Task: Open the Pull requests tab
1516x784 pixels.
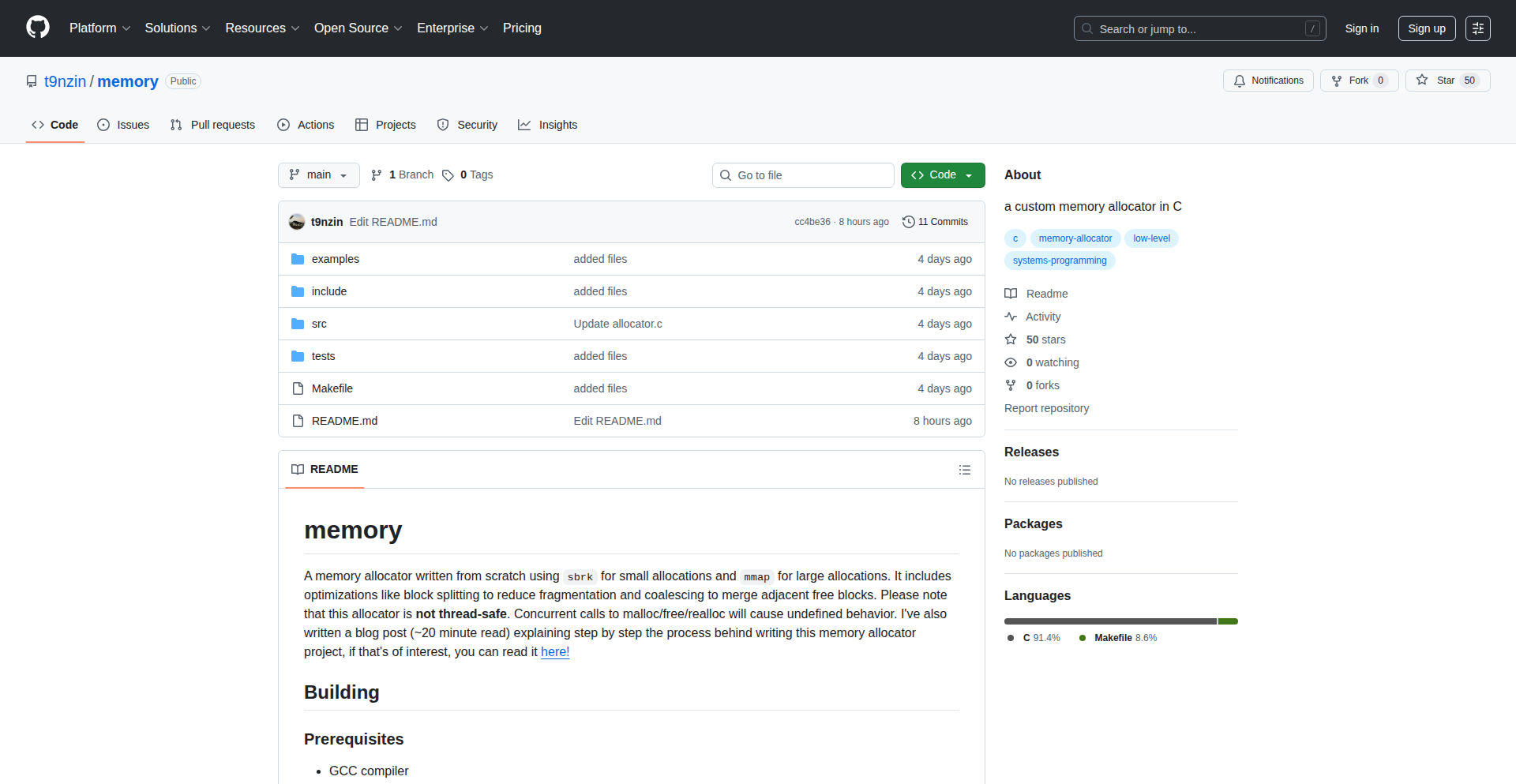Action: coord(212,125)
